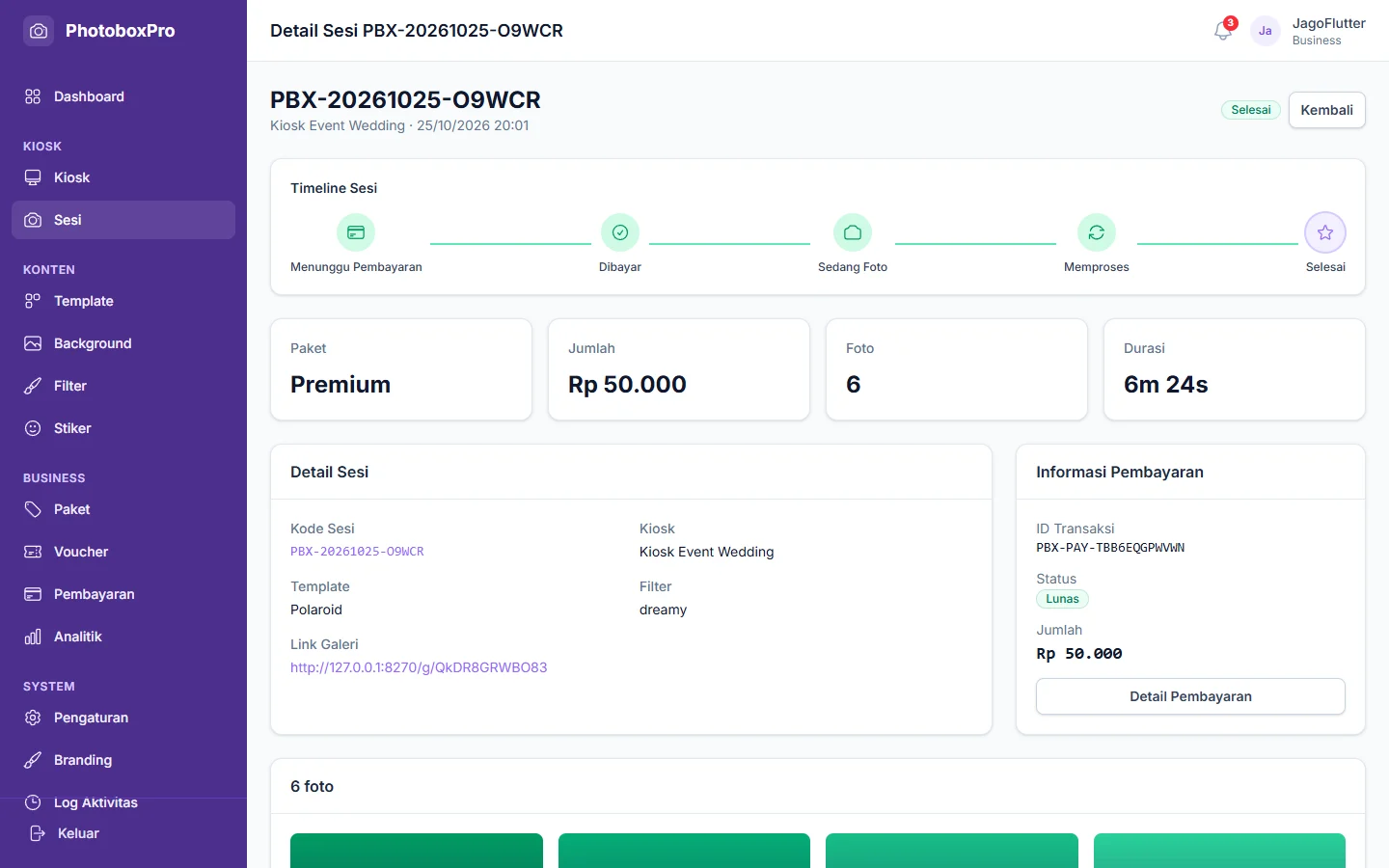Click the first photo thumbnail
The width and height of the screenshot is (1389, 868).
tap(417, 851)
